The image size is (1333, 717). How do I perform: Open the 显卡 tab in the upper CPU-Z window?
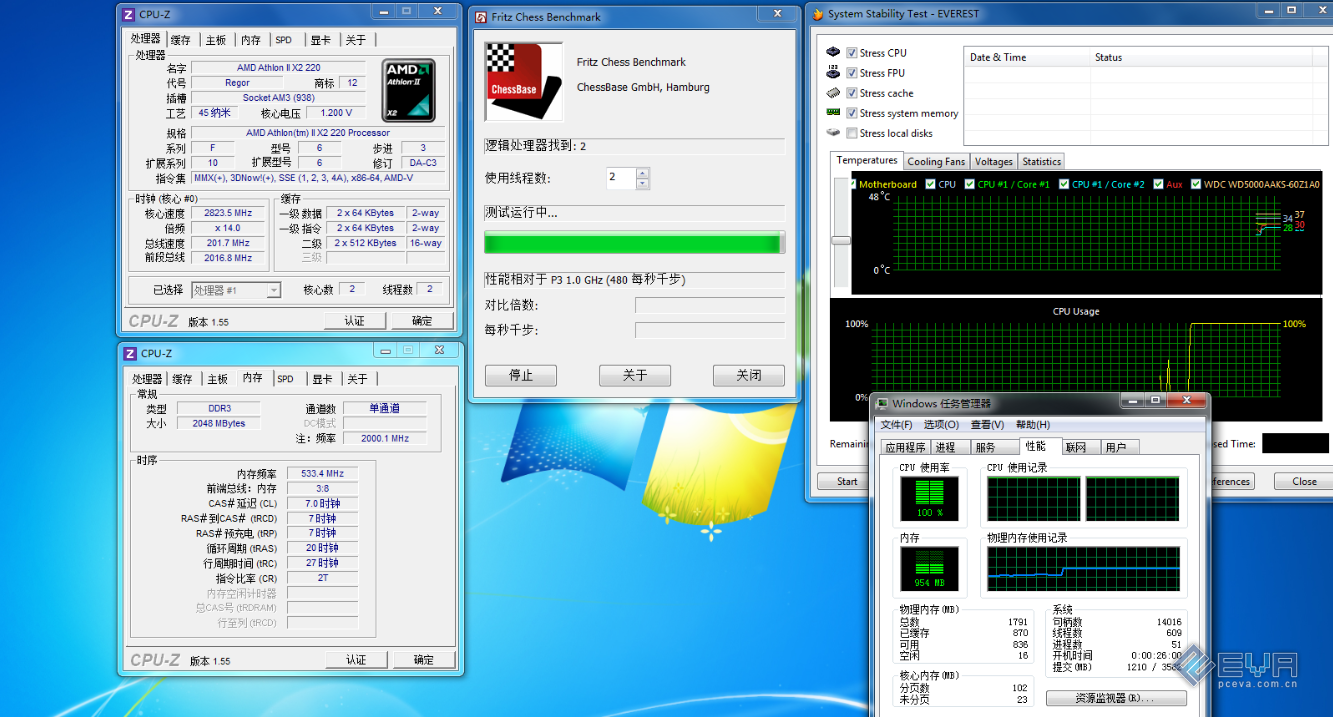pos(320,40)
